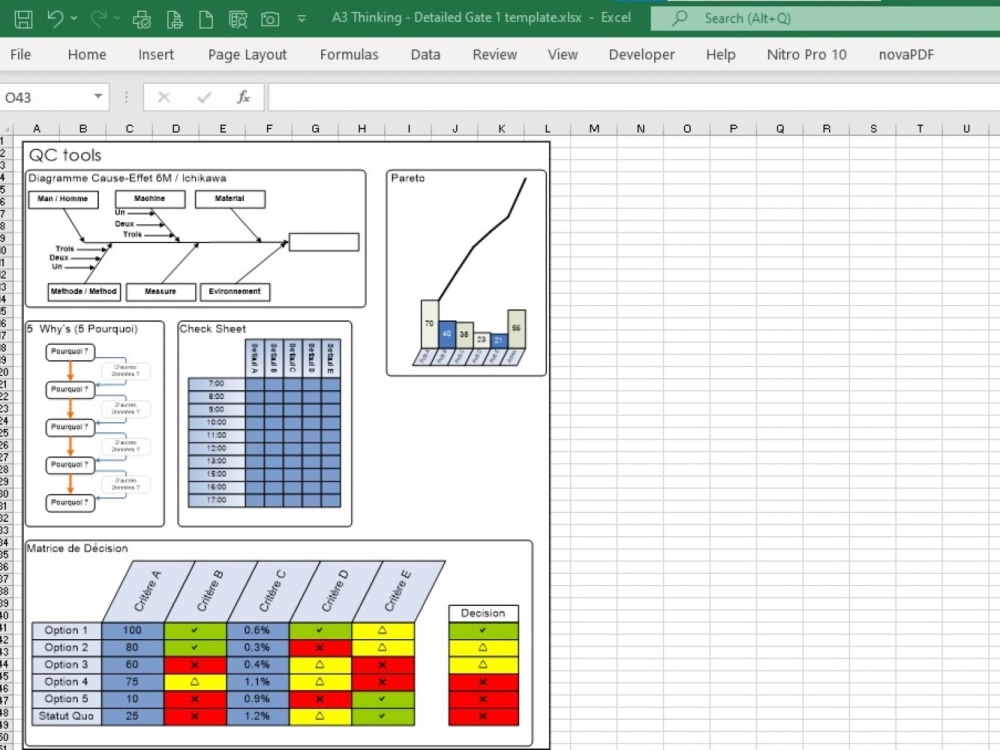Click the 'Critère A' slanted header
This screenshot has width=1000, height=750.
148,591
